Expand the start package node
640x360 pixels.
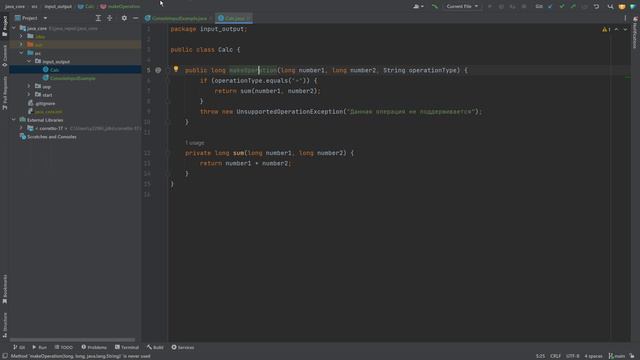pos(29,95)
